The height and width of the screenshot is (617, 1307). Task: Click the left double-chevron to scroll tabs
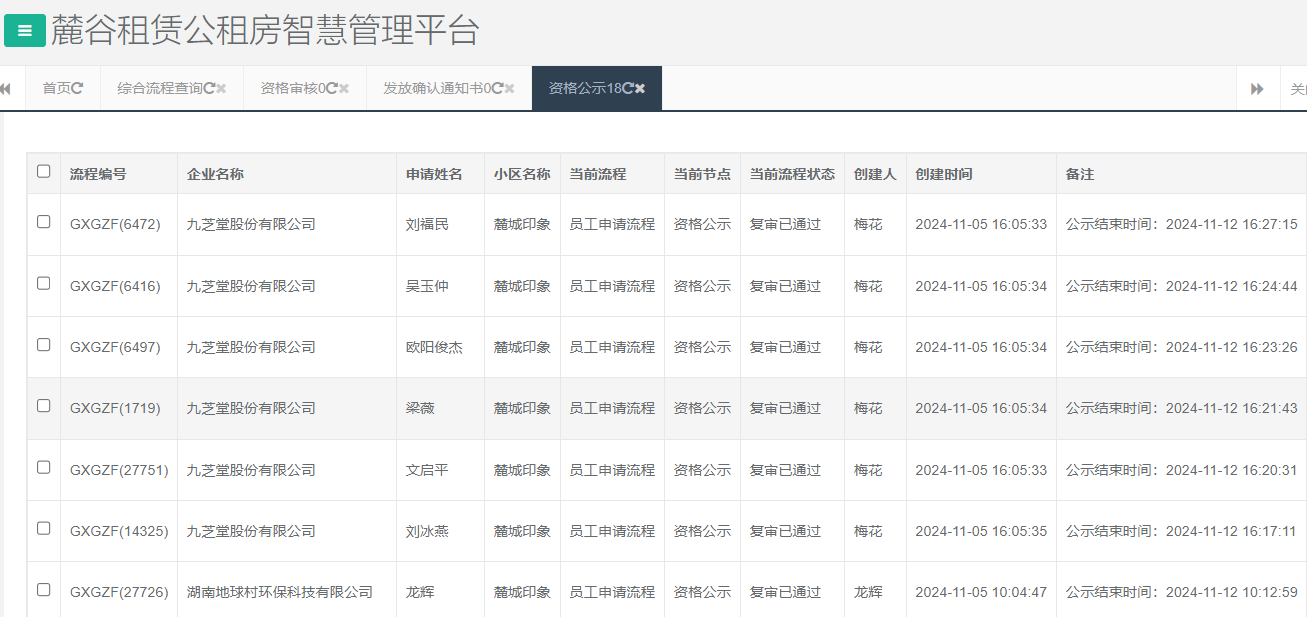tap(8, 88)
